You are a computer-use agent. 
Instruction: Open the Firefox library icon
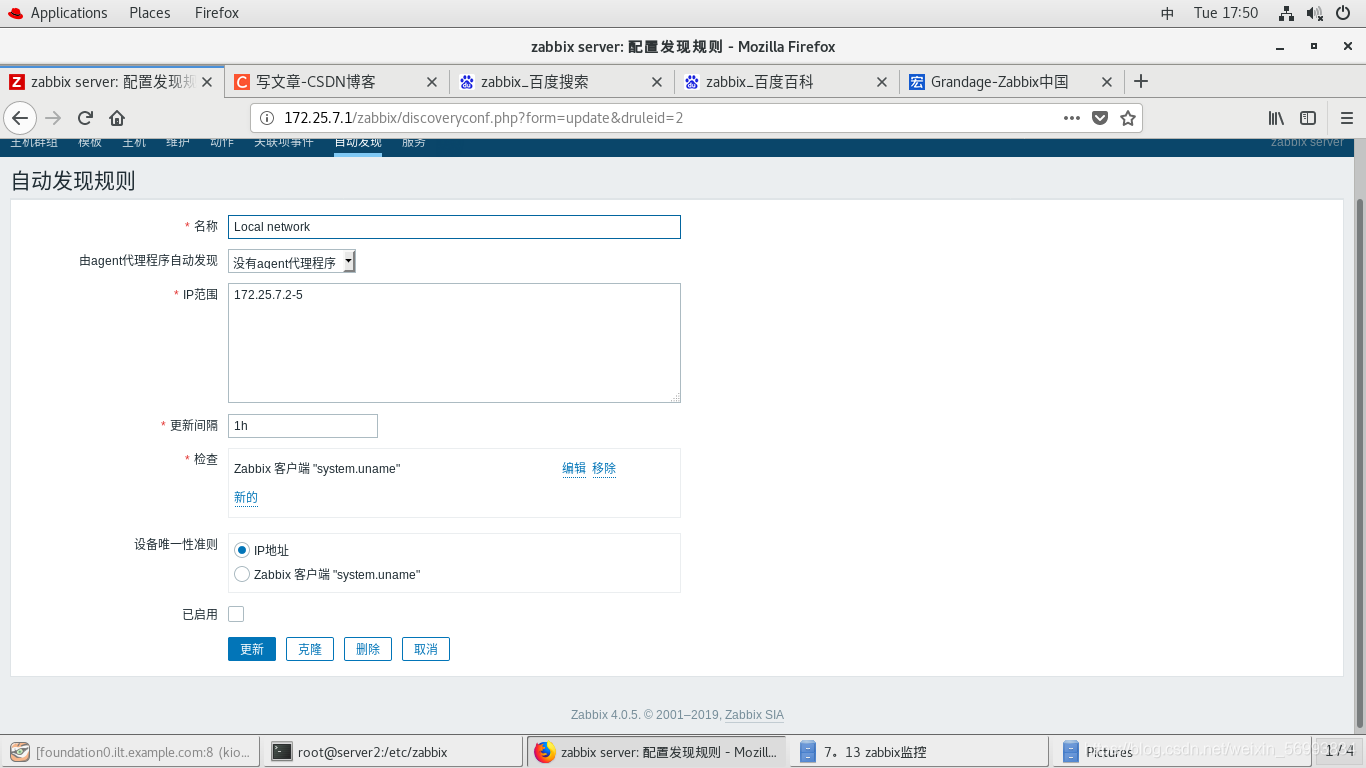[1277, 118]
